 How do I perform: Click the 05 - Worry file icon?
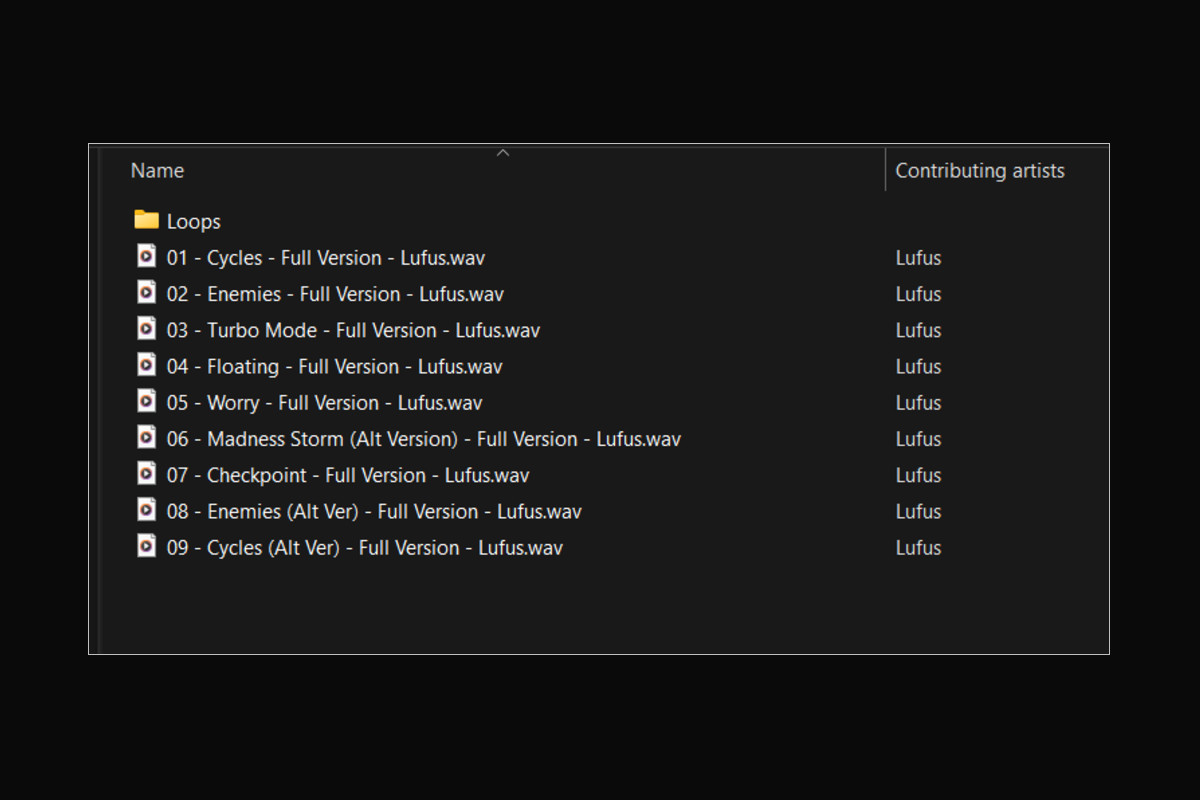click(x=147, y=402)
